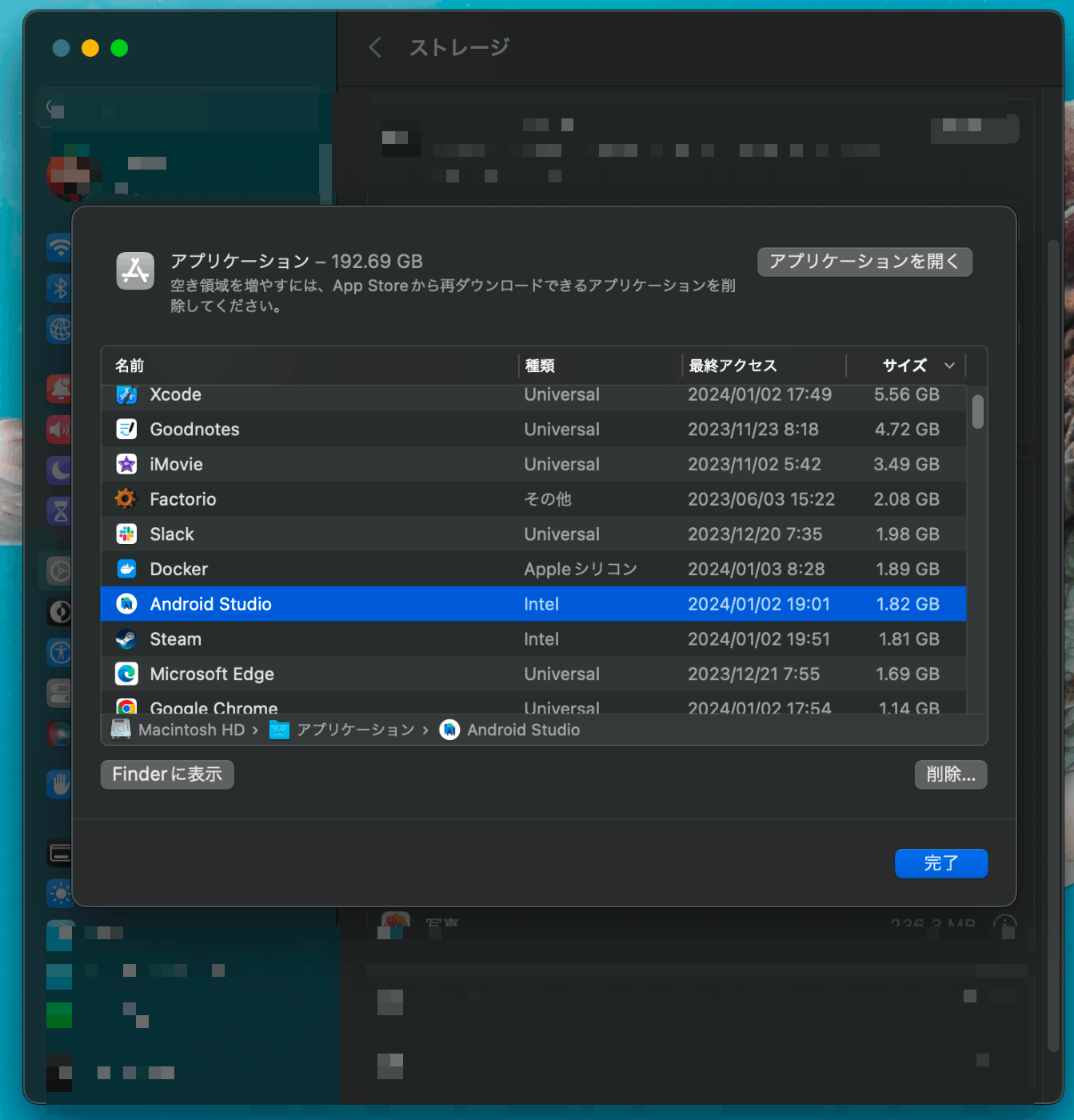This screenshot has height=1120, width=1074.
Task: Click the Finderに表示 button
Action: [x=167, y=774]
